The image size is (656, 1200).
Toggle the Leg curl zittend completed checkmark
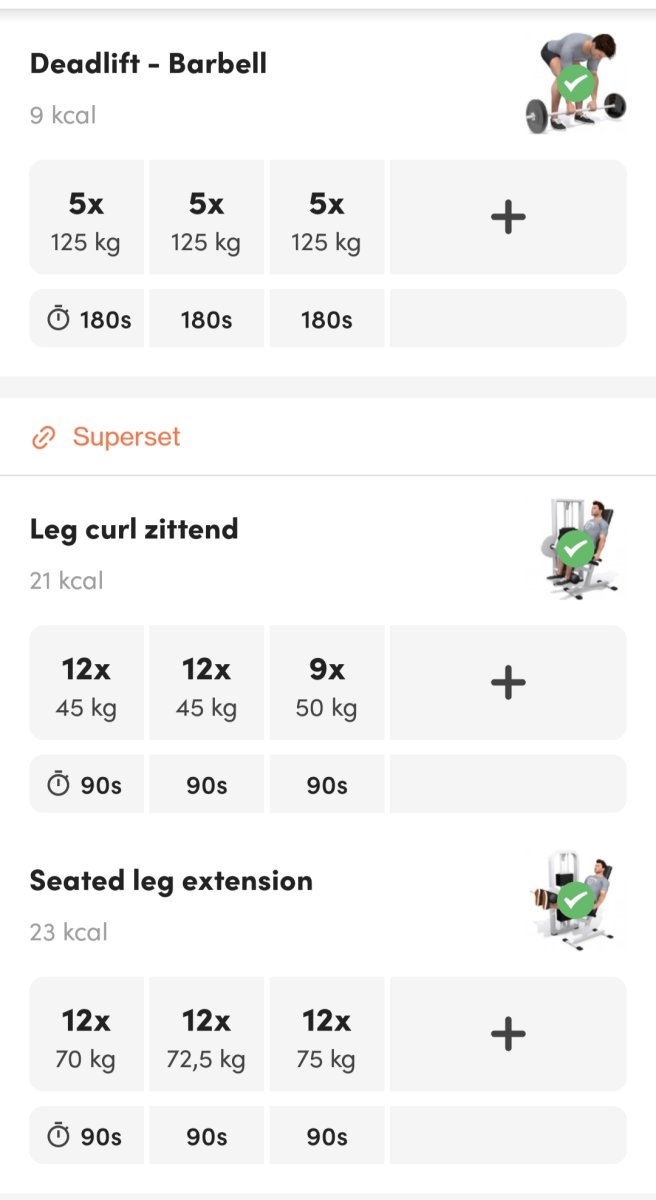(x=575, y=549)
